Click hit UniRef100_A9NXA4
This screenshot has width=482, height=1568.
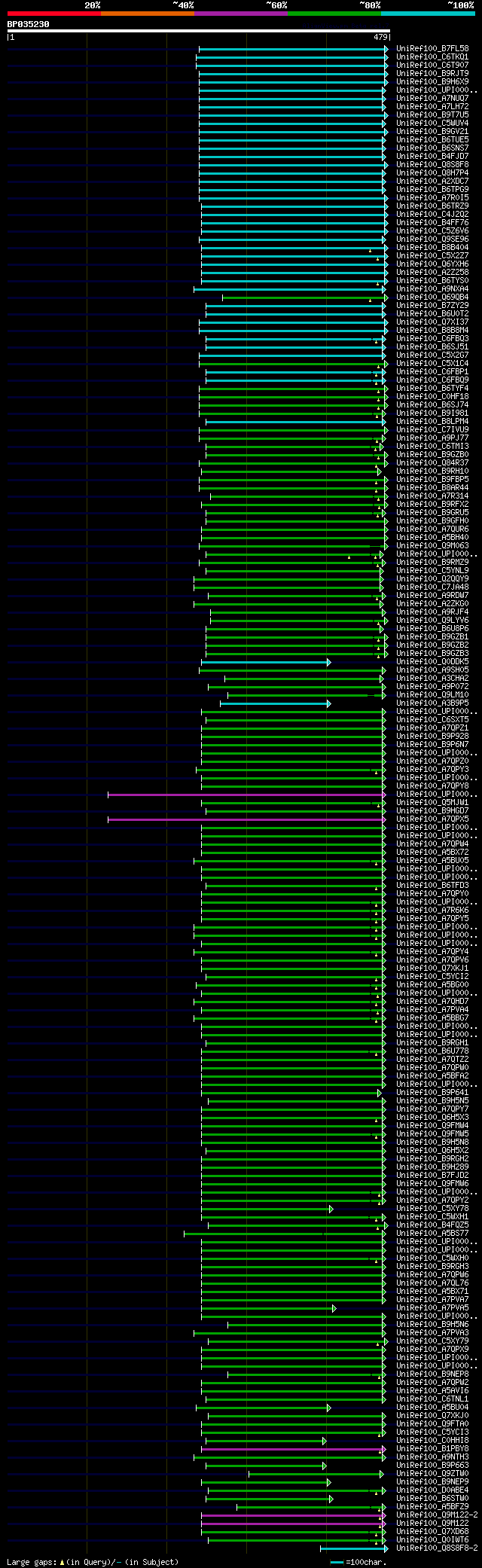[x=432, y=289]
